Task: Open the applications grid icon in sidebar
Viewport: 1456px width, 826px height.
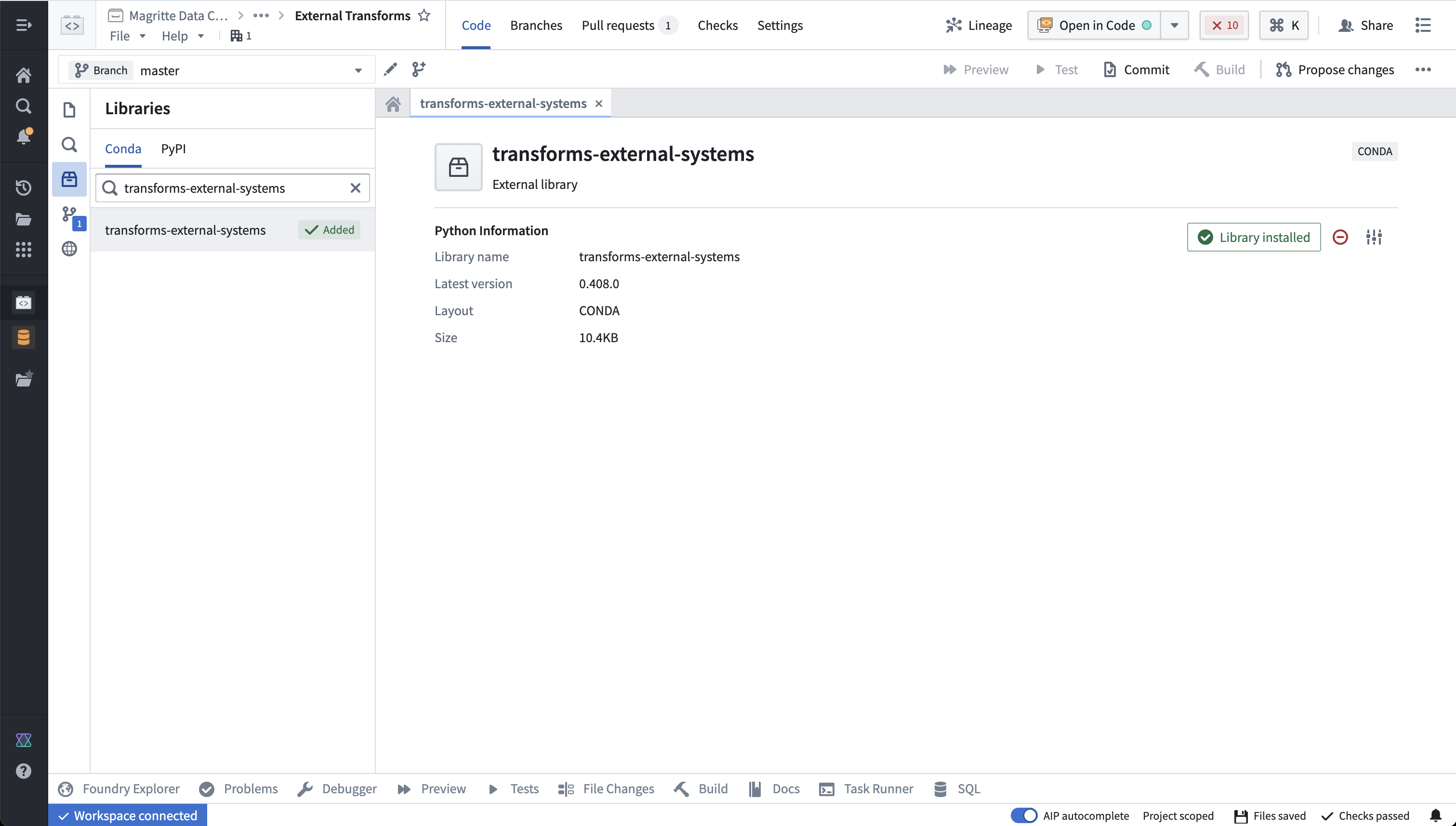Action: coord(23,250)
